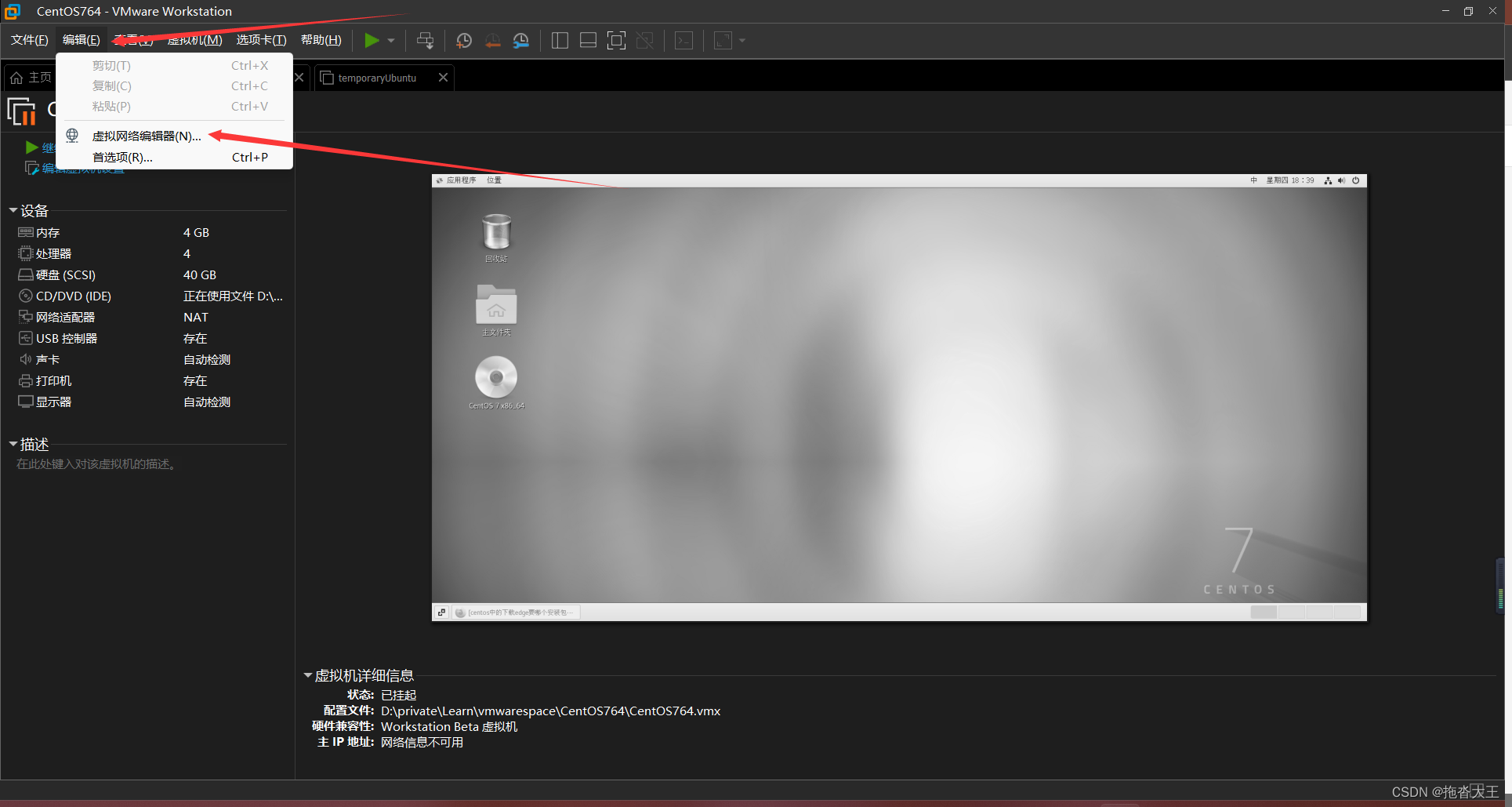This screenshot has height=807, width=1512.
Task: Click the home folder icon in guest
Action: coord(496,304)
